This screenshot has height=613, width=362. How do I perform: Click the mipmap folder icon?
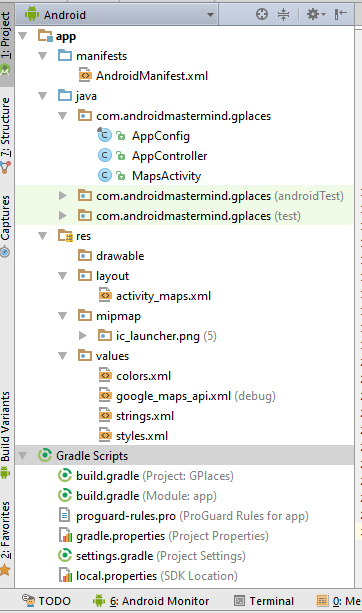coord(85,315)
